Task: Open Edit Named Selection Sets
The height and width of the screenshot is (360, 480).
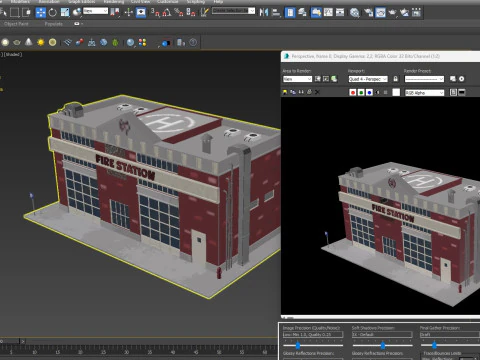Action: (x=204, y=13)
